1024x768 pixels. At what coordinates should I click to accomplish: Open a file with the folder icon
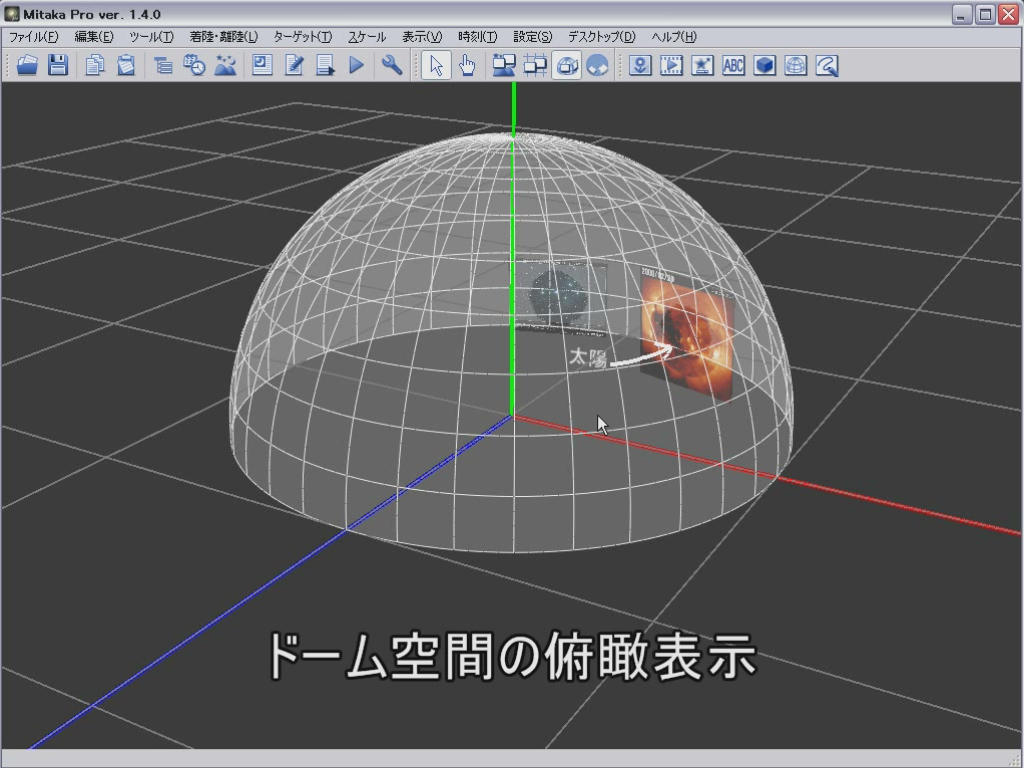tap(27, 65)
